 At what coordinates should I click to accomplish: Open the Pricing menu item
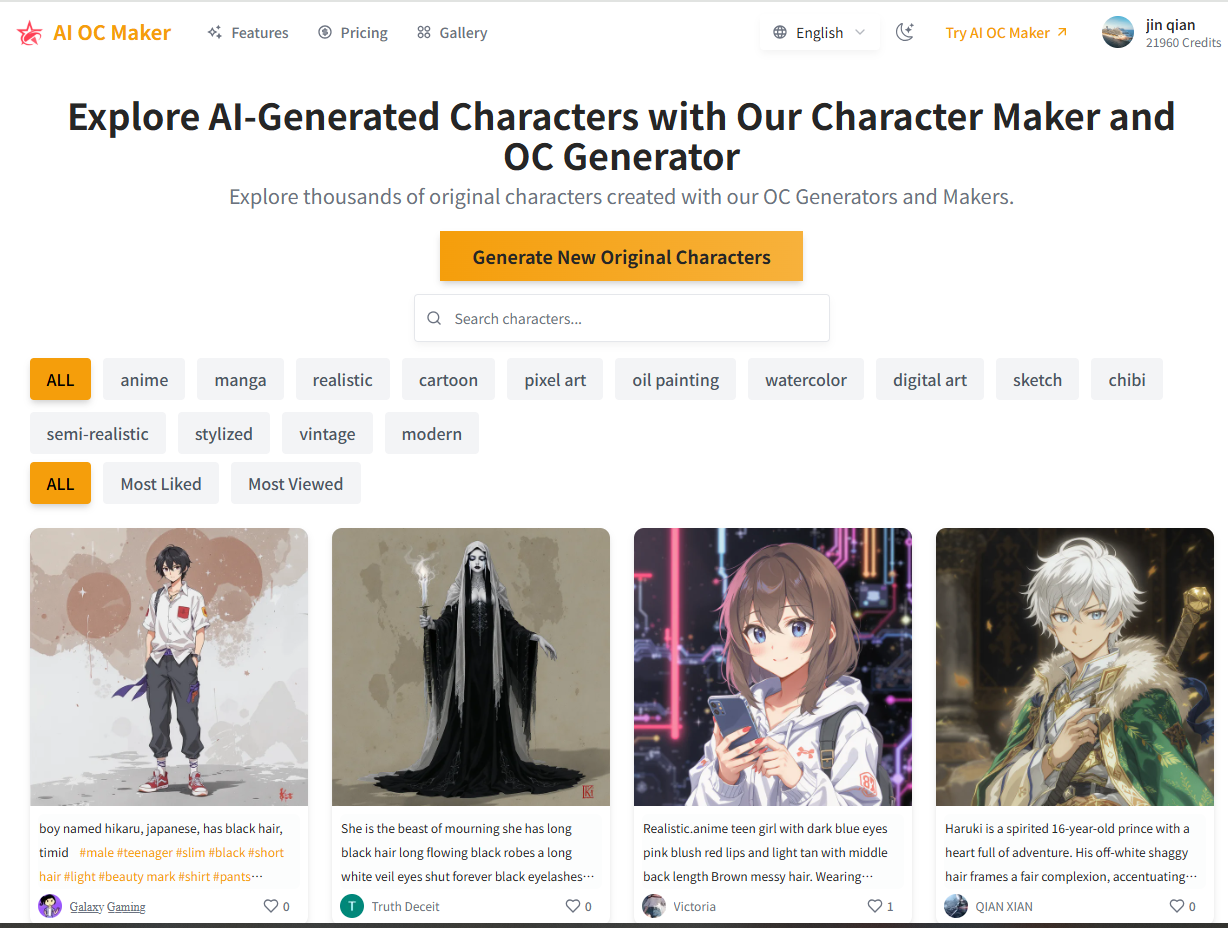coord(353,33)
